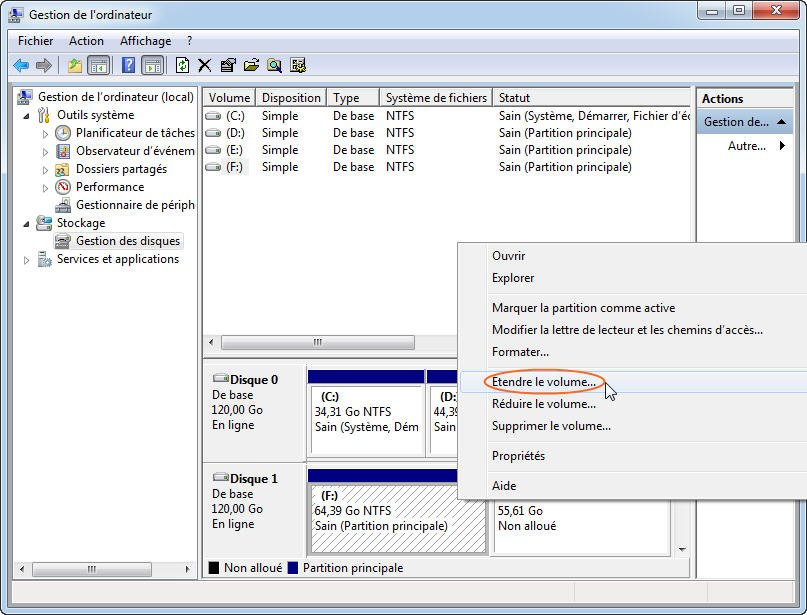Click the Stockage icon in tree
Screen dimensions: 807x615
tap(44, 223)
